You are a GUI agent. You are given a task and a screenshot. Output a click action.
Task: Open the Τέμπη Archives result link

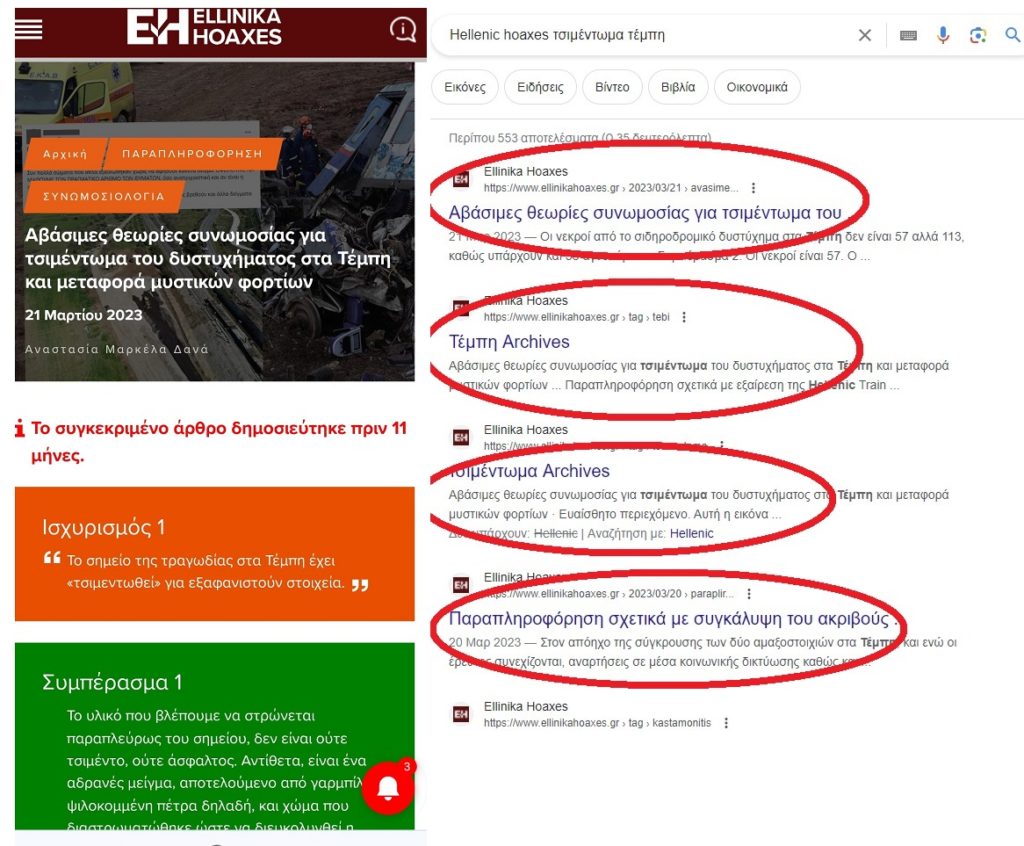click(509, 342)
